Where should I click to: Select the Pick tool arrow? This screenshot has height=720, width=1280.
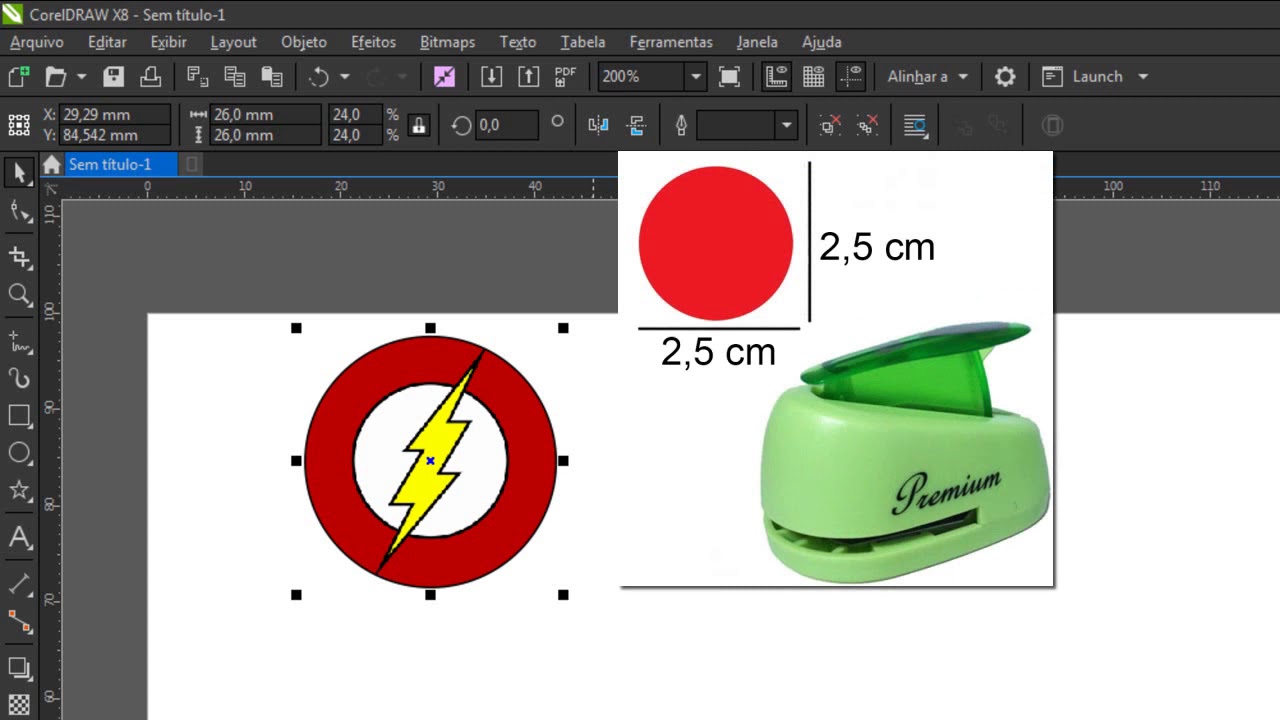click(19, 173)
